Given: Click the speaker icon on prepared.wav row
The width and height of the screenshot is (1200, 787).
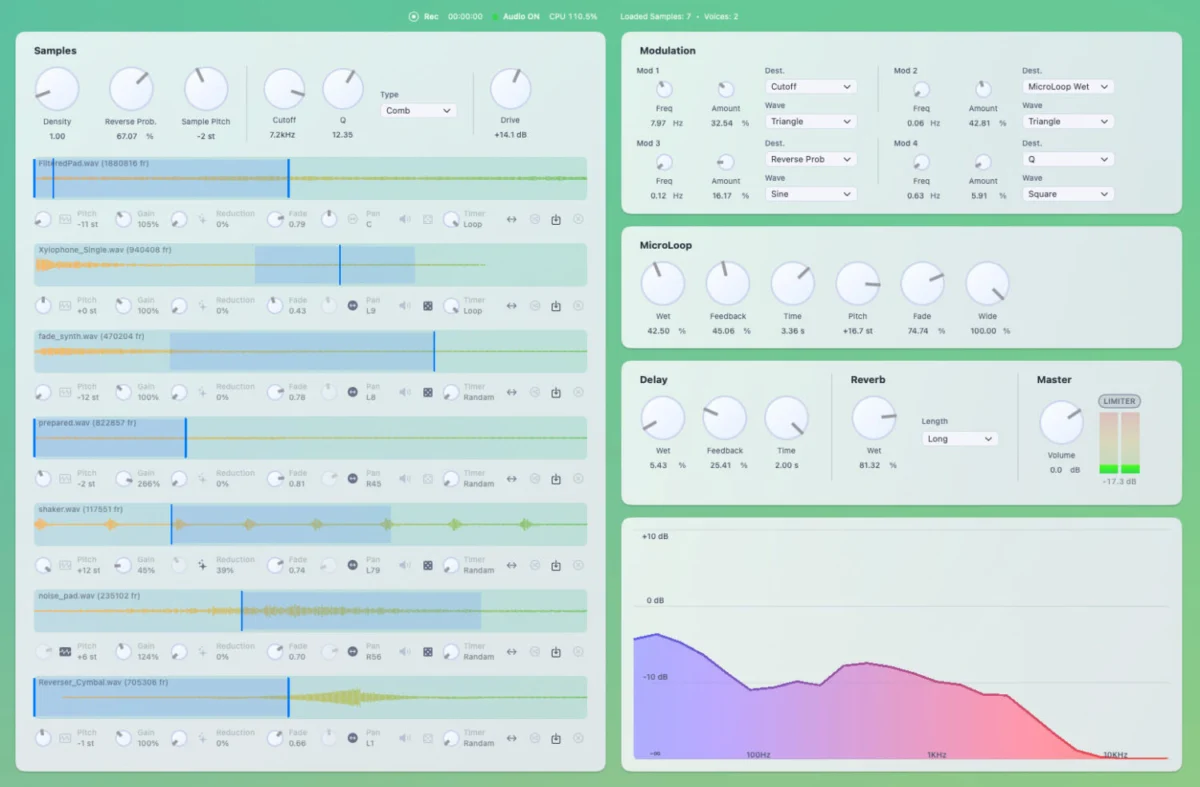Looking at the screenshot, I should [x=405, y=479].
